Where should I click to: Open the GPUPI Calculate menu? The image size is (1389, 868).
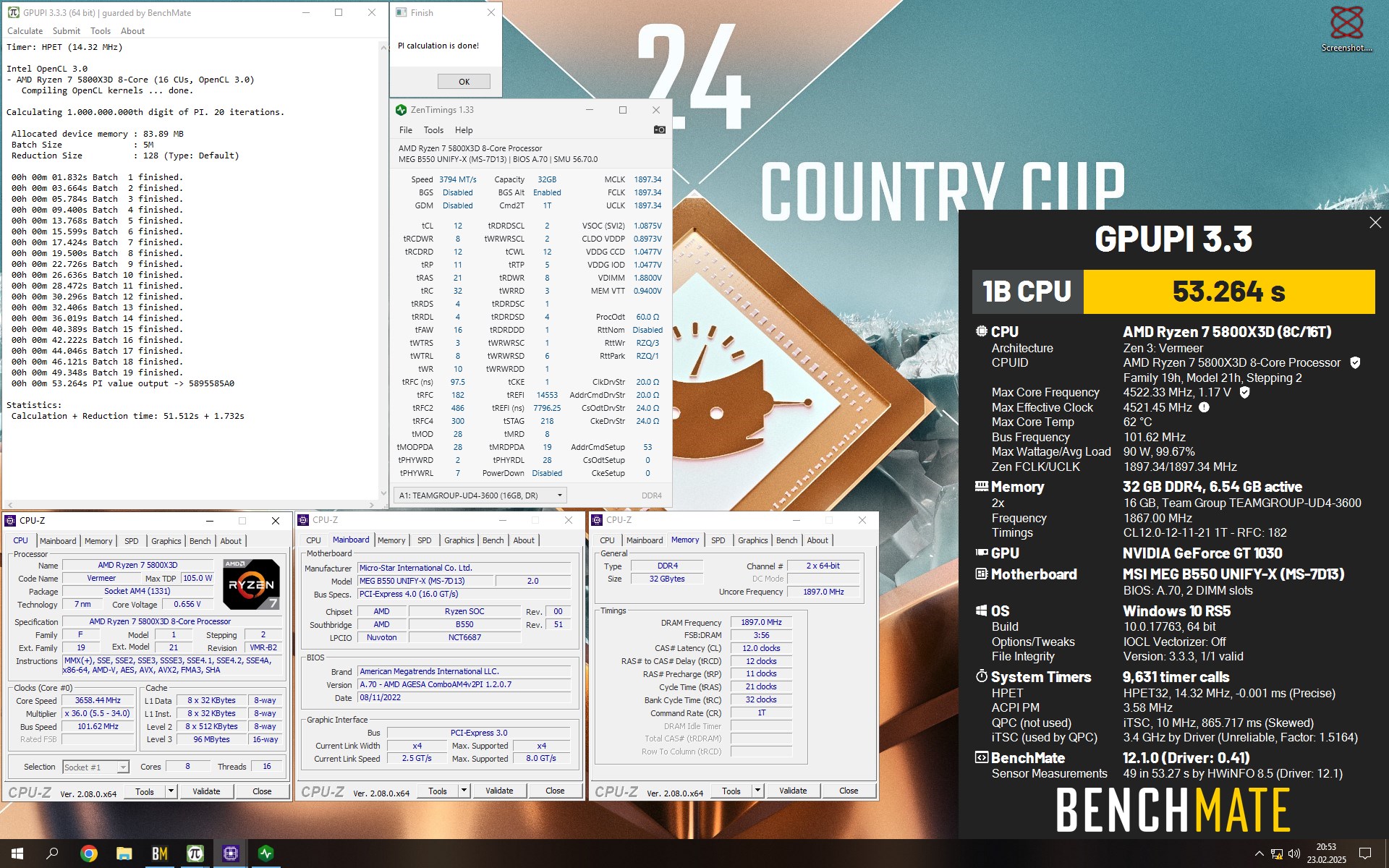point(25,31)
